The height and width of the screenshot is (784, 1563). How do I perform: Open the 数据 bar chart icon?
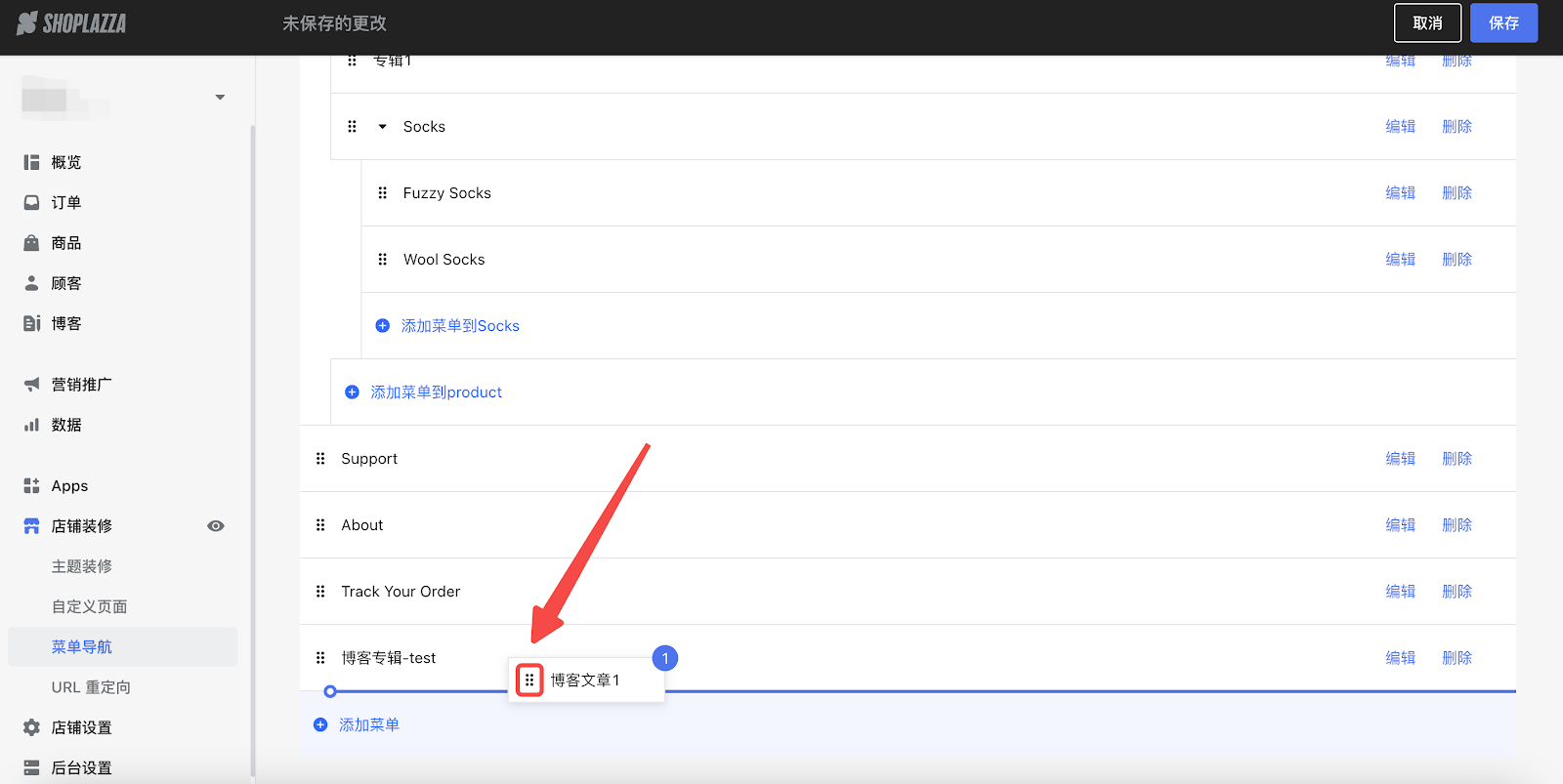coord(31,425)
